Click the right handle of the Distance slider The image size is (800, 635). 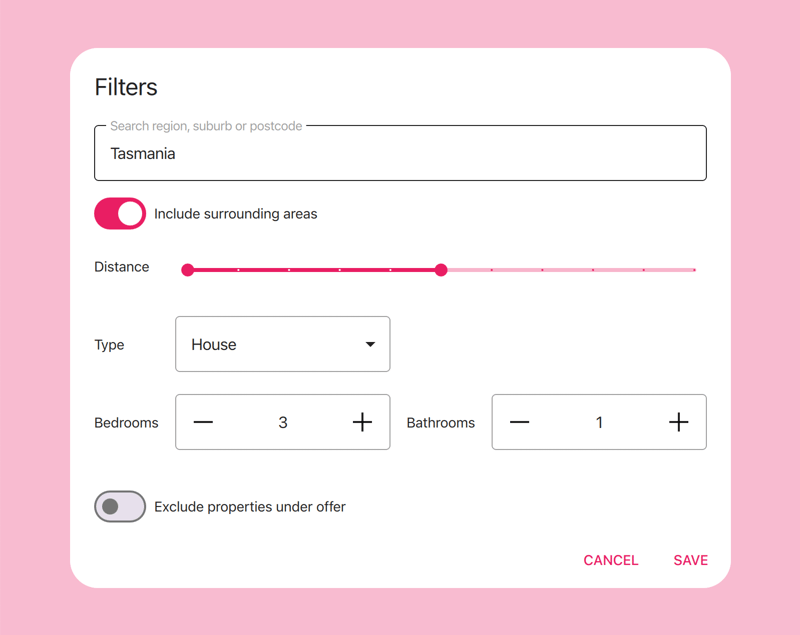pos(441,270)
